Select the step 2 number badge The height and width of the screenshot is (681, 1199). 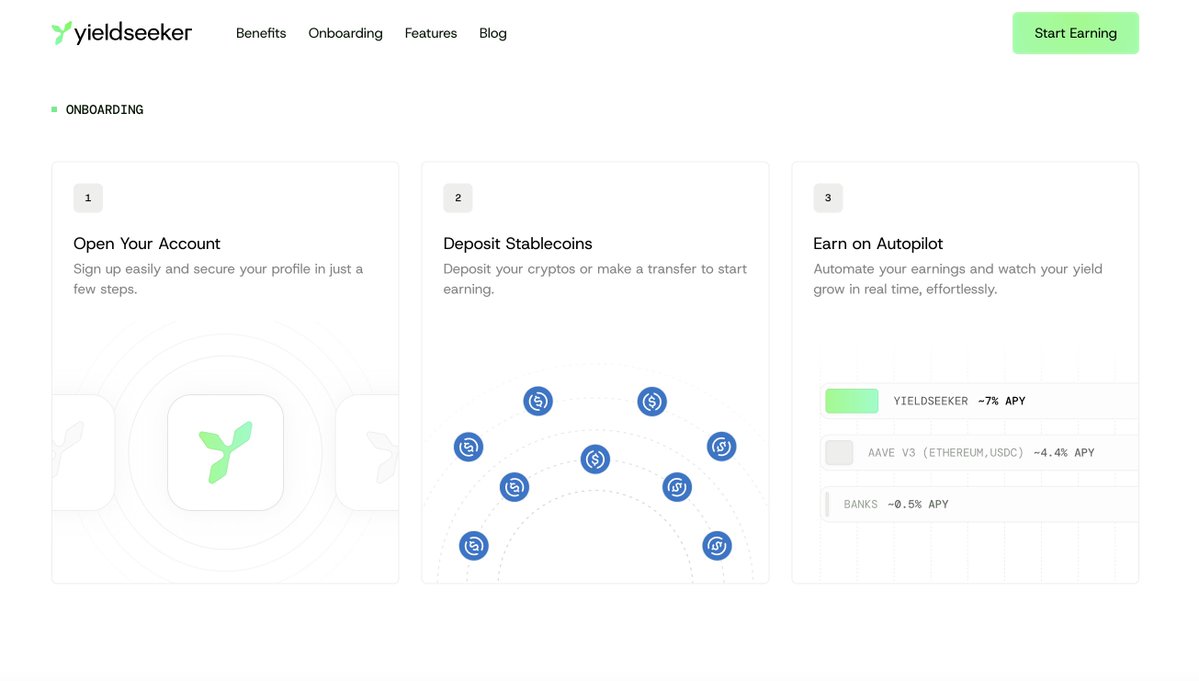pos(458,198)
